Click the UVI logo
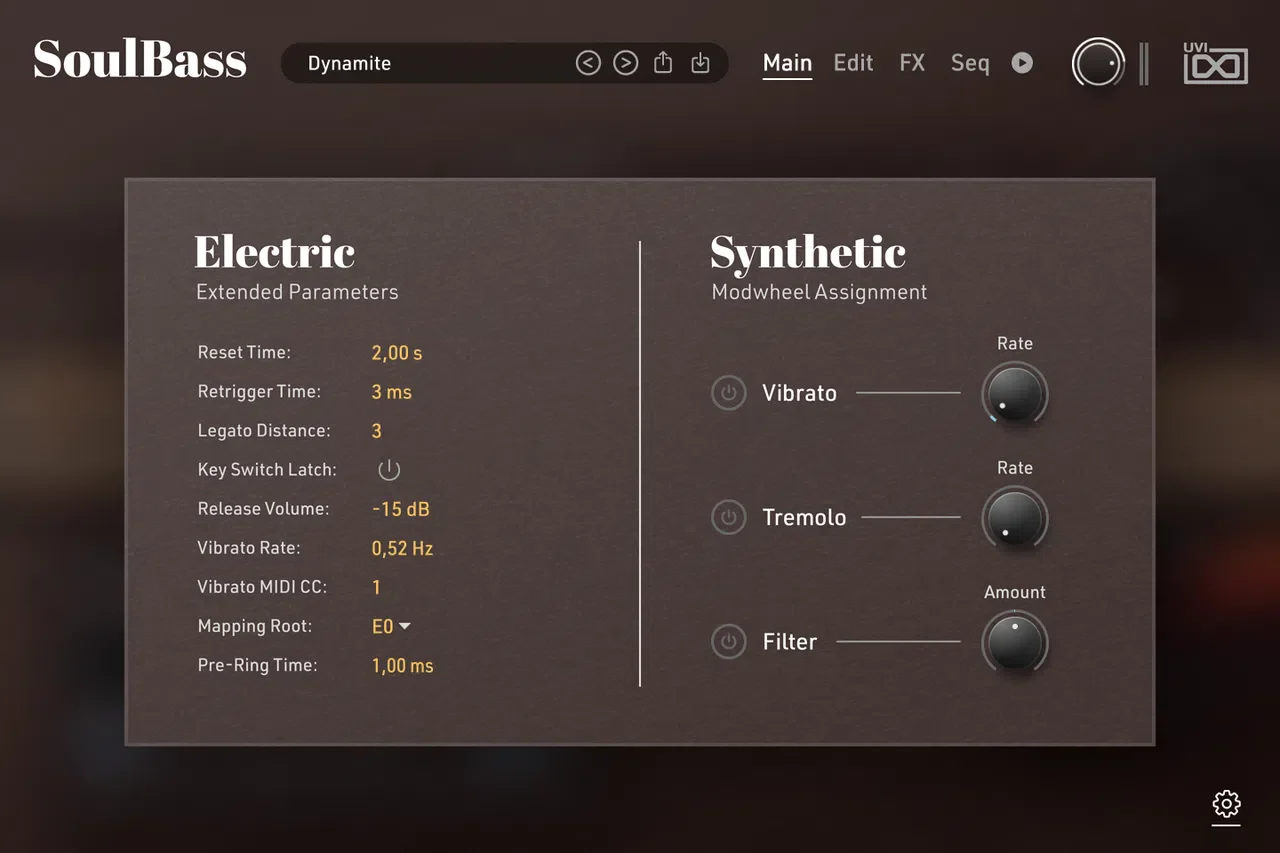Image resolution: width=1280 pixels, height=853 pixels. coord(1215,63)
